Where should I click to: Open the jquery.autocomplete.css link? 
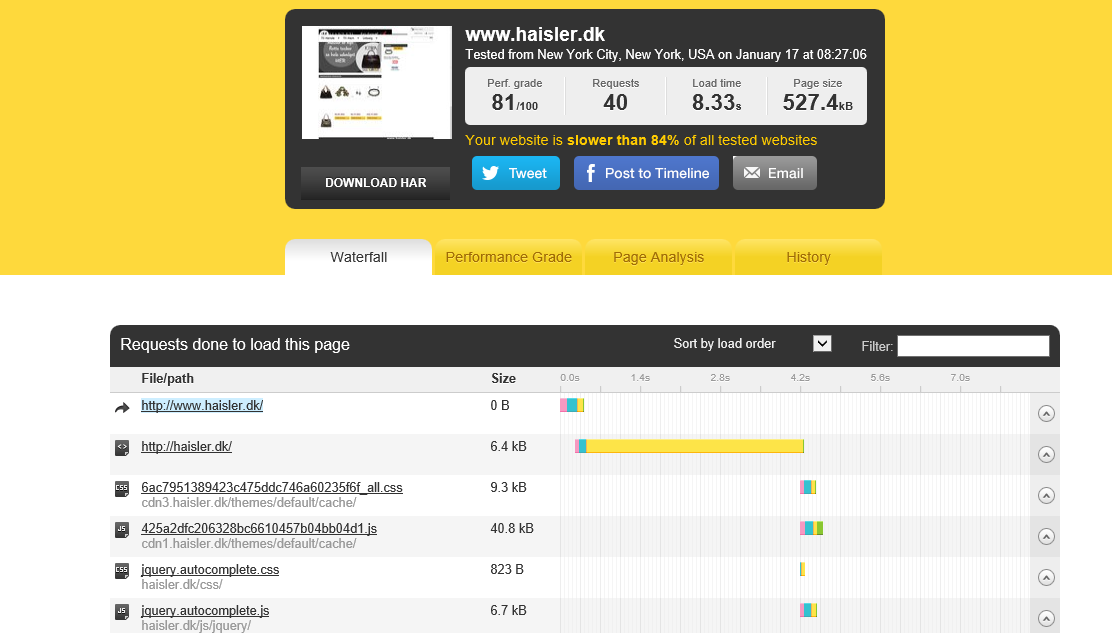coord(210,570)
